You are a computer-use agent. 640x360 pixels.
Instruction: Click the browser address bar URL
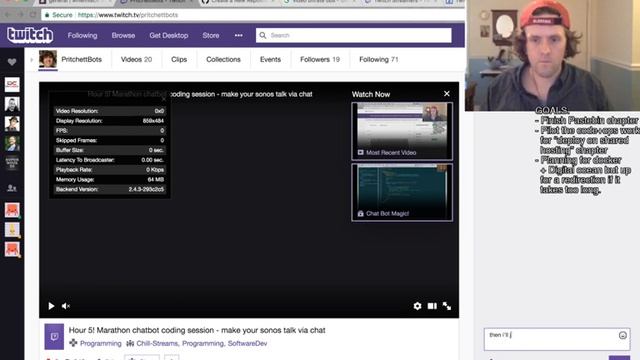tap(128, 15)
